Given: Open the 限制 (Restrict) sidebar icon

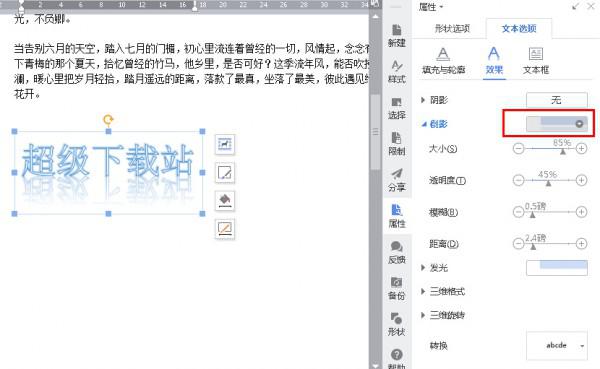Looking at the screenshot, I should click(x=397, y=144).
